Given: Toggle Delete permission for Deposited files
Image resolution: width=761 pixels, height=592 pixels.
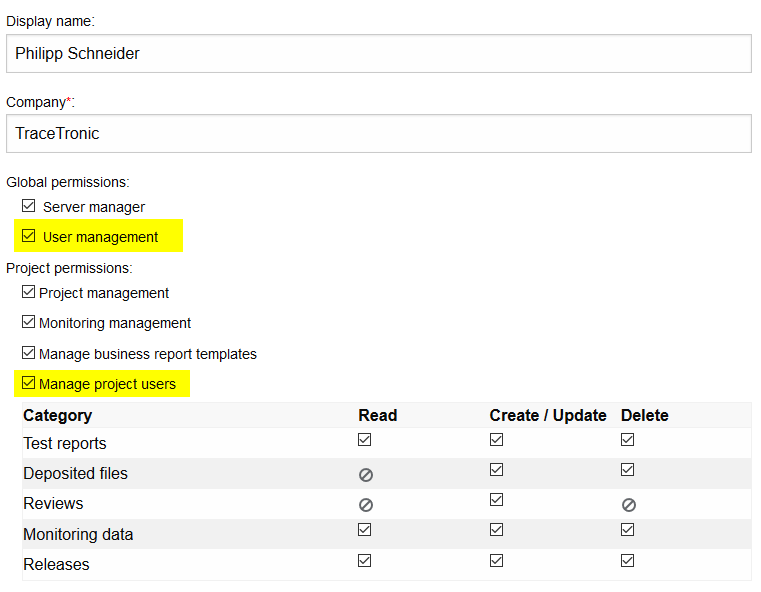Looking at the screenshot, I should point(628,470).
